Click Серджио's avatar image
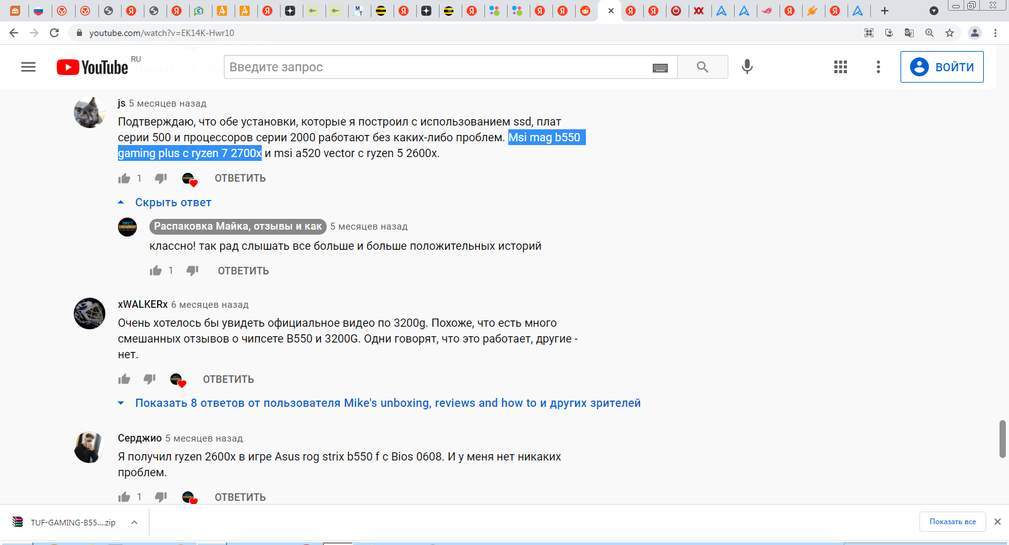The image size is (1009, 545). (x=89, y=447)
